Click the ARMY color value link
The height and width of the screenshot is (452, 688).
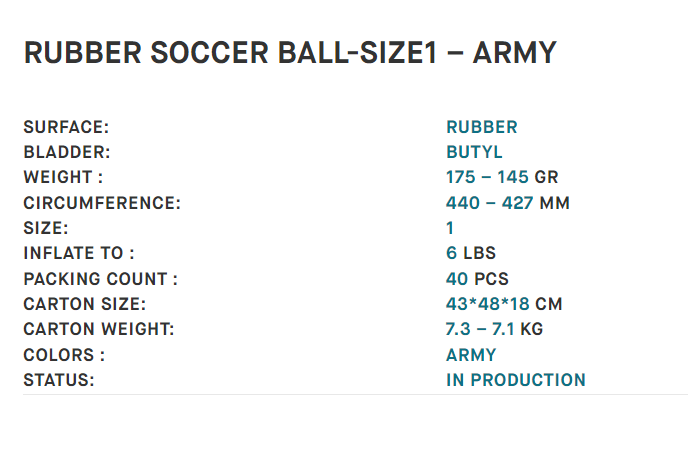pyautogui.click(x=471, y=355)
